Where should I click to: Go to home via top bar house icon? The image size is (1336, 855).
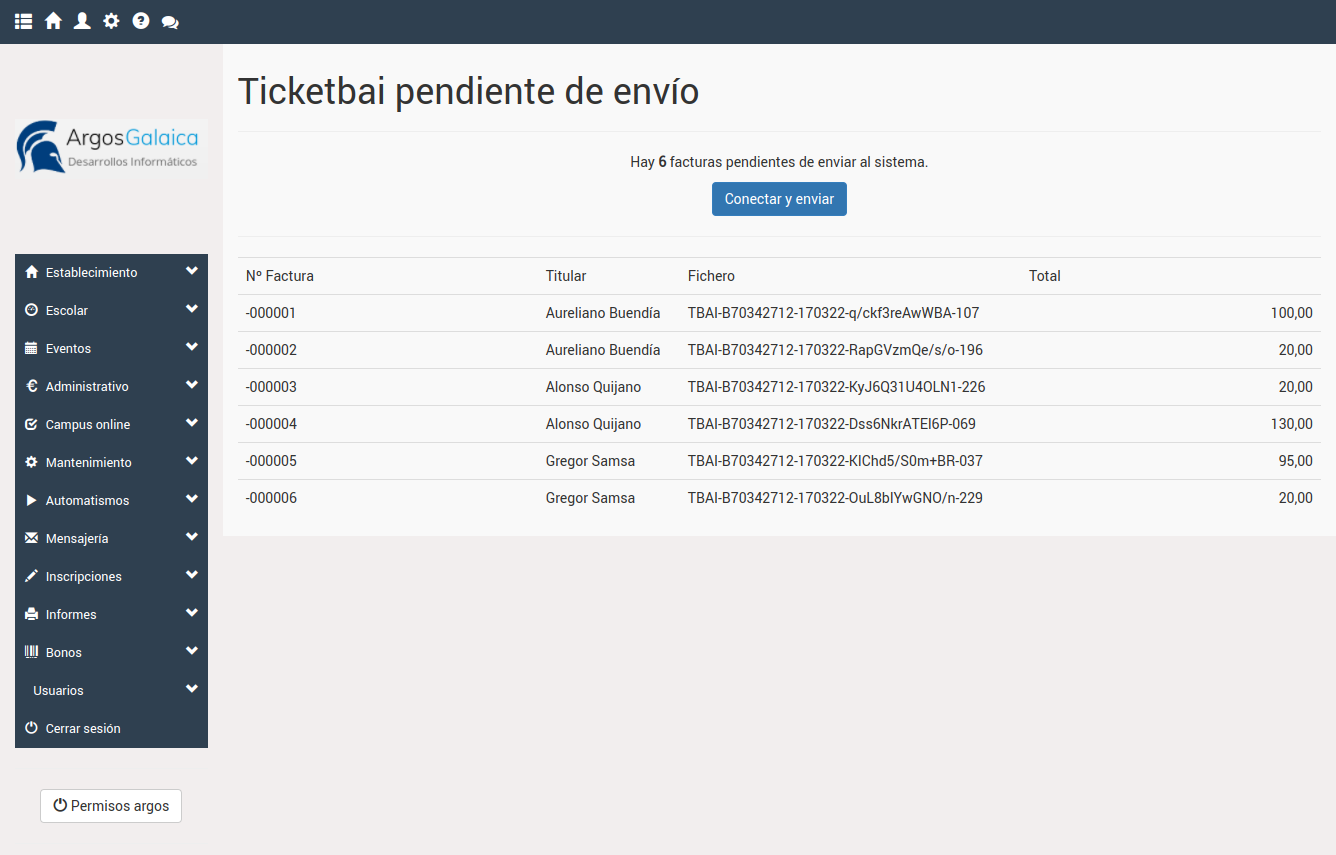53,21
